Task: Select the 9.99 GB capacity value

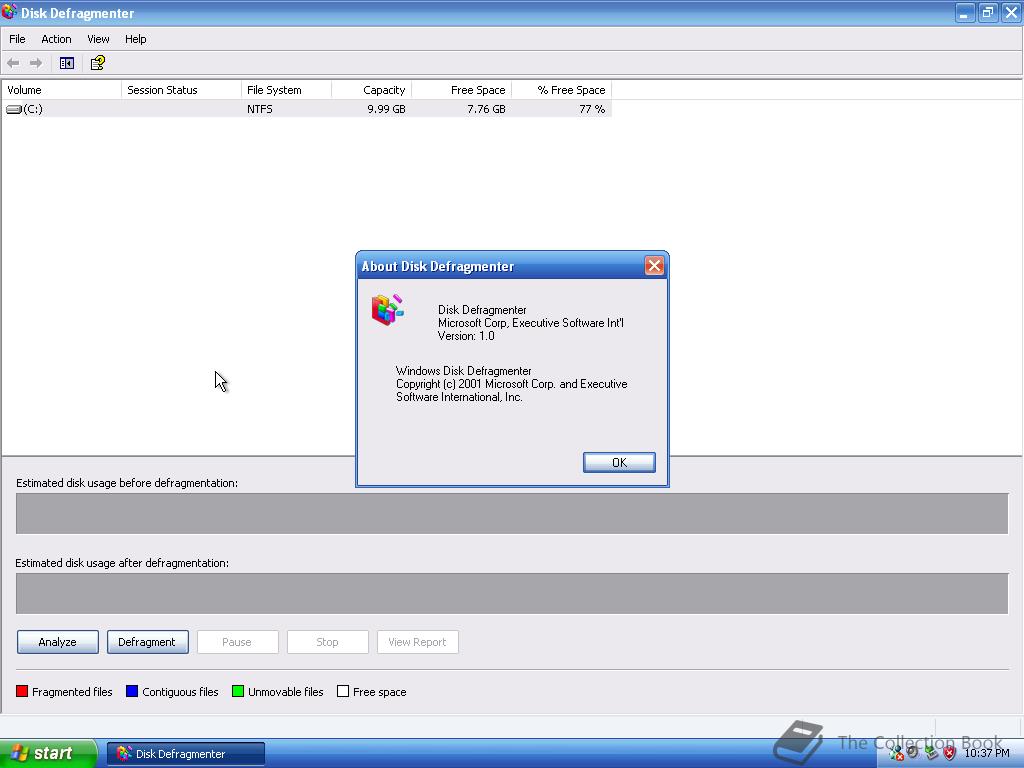Action: click(x=386, y=109)
